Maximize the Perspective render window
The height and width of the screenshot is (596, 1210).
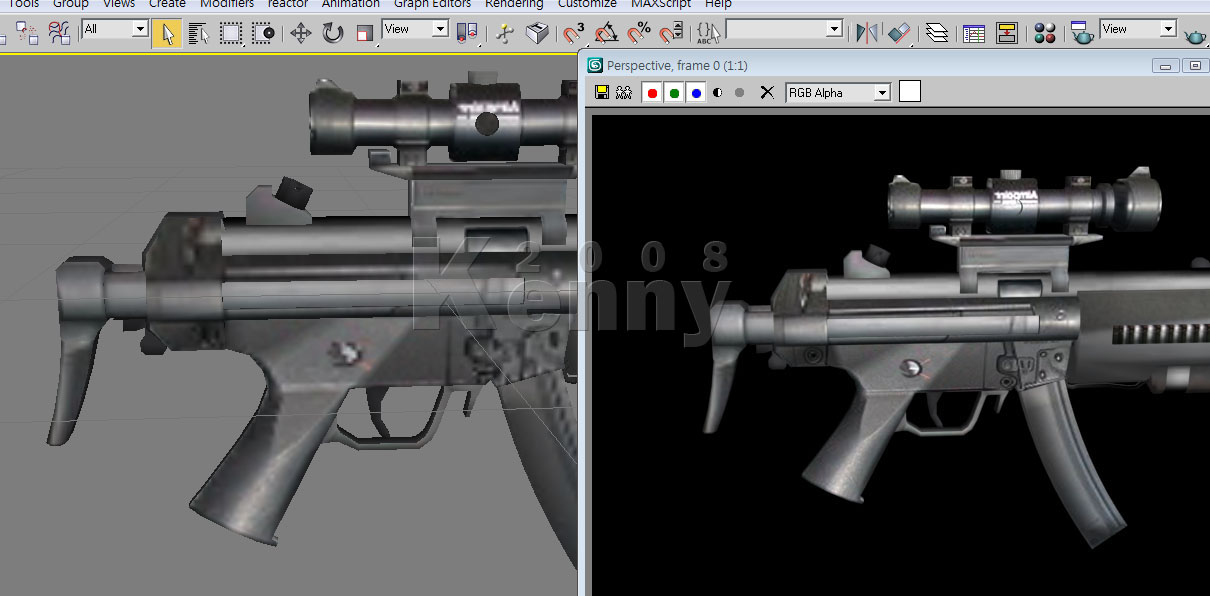[x=1195, y=66]
